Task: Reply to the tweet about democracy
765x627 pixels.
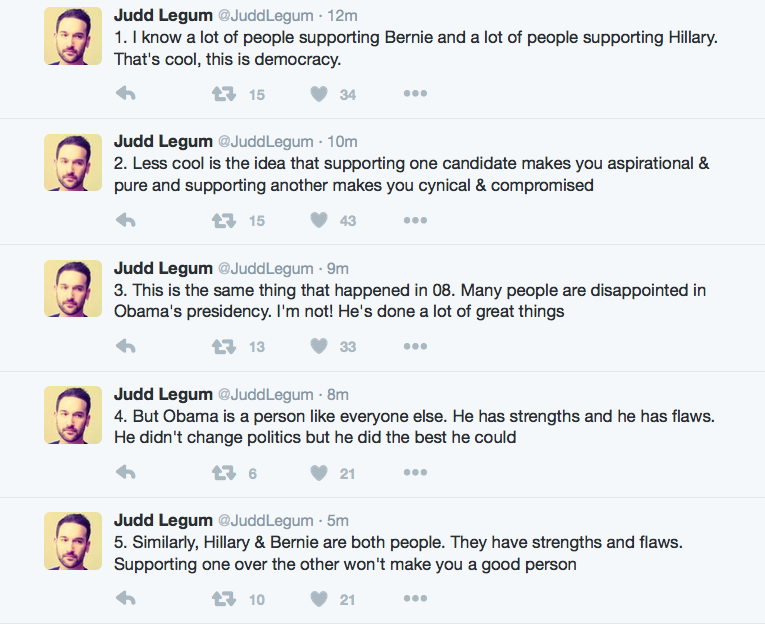Action: 126,93
